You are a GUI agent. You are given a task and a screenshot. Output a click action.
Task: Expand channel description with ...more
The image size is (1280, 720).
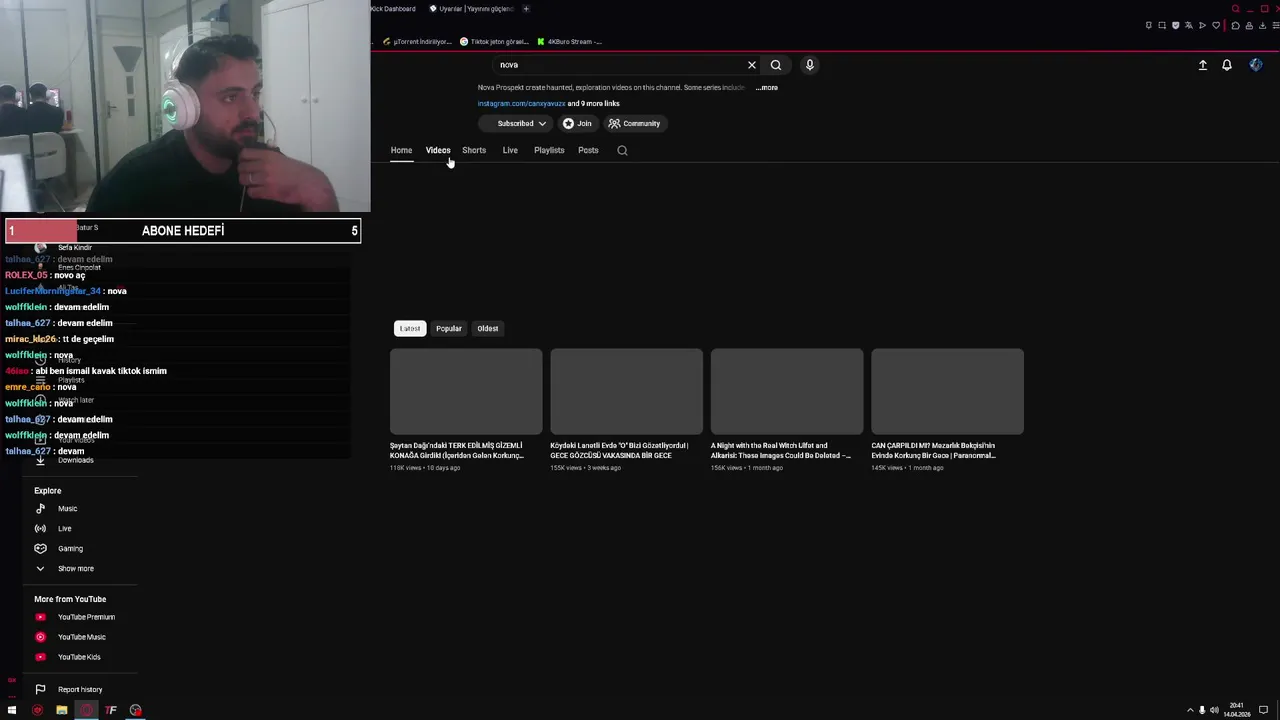(767, 88)
